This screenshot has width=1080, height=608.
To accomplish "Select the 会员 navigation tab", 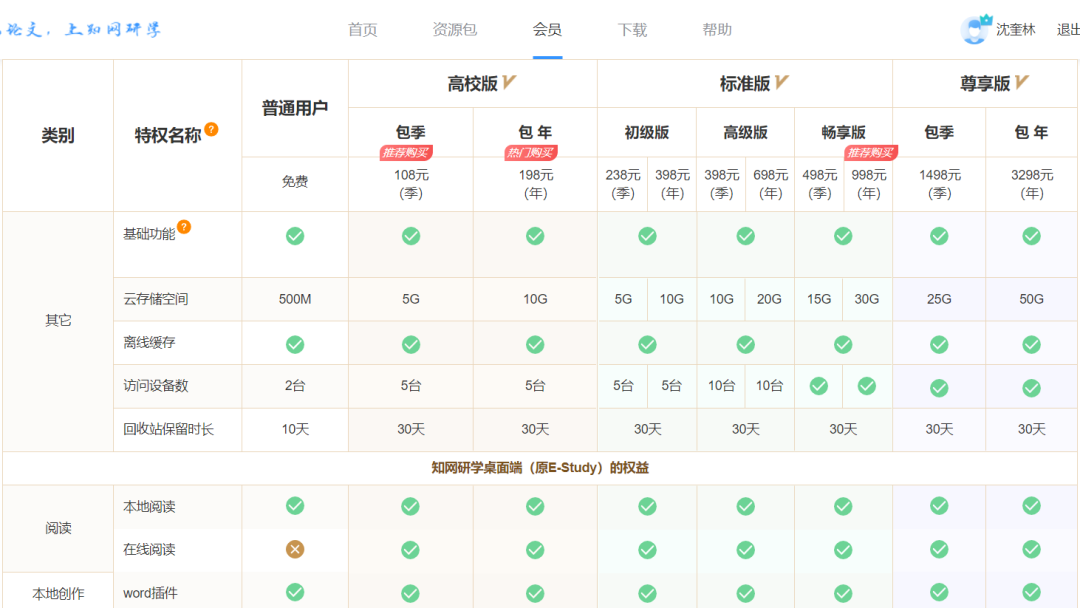I will tap(547, 30).
